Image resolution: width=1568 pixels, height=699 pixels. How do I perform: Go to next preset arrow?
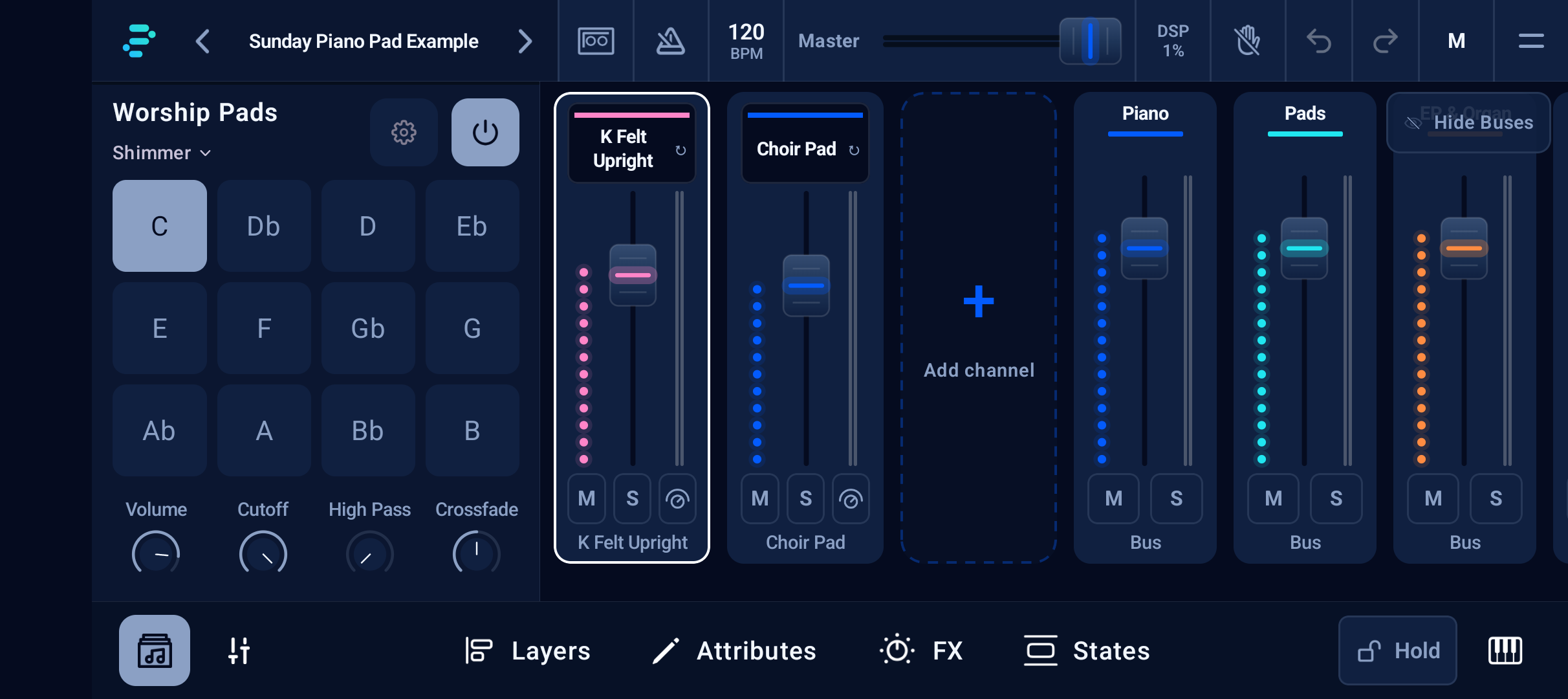525,41
